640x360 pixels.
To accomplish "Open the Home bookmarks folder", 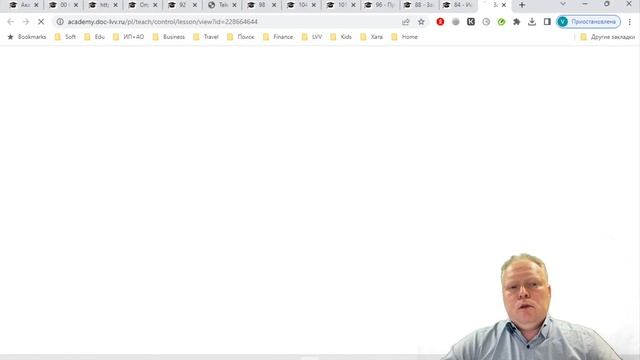I will tap(404, 37).
